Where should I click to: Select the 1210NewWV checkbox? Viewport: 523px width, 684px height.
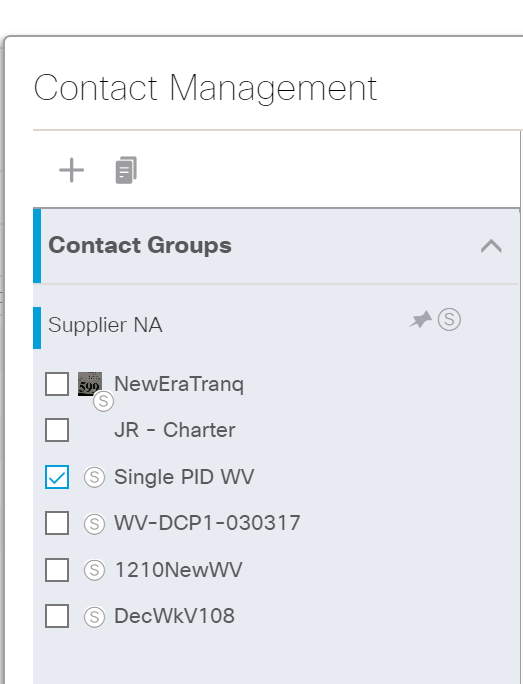point(57,570)
